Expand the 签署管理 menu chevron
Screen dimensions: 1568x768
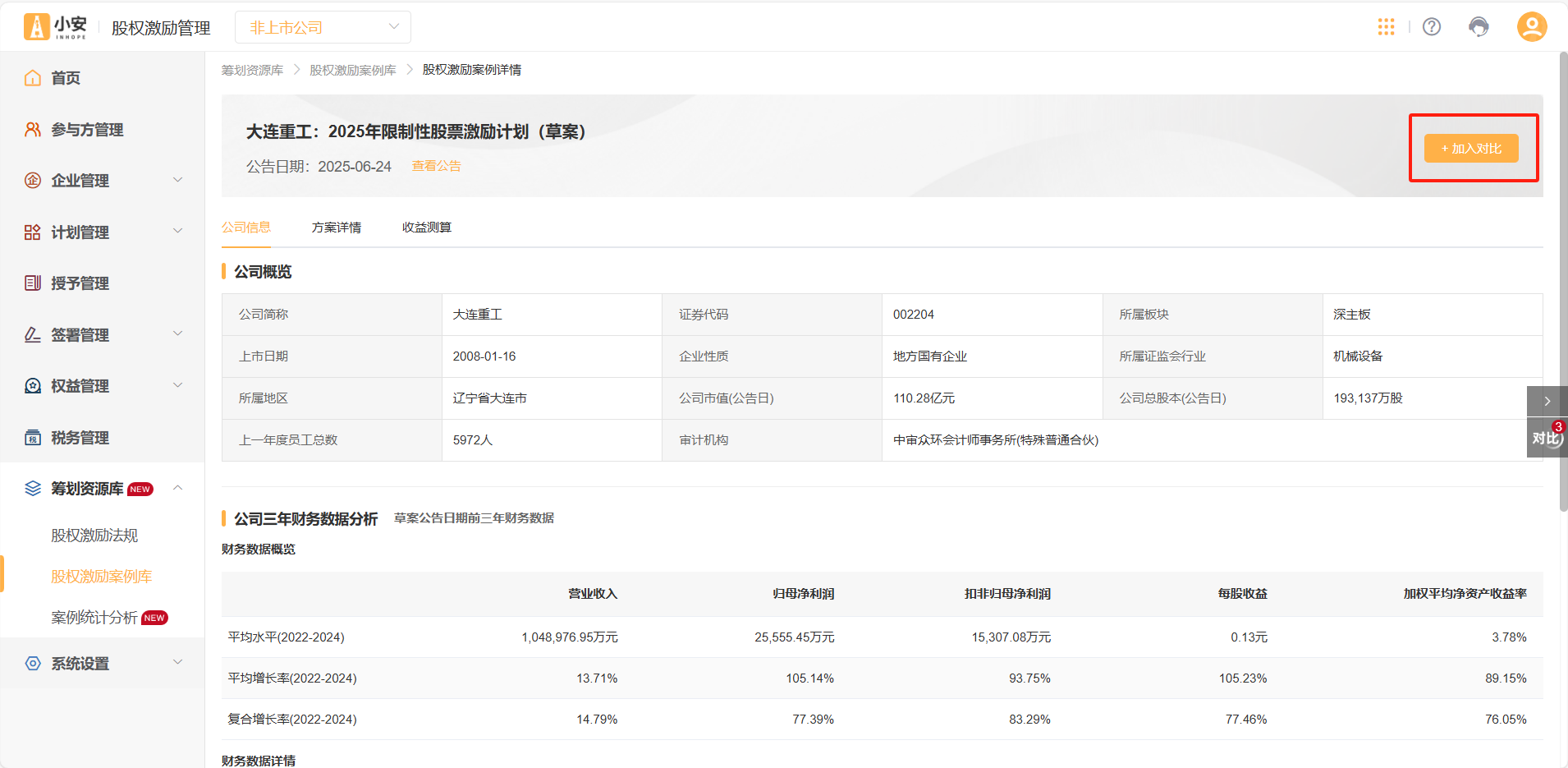click(177, 334)
